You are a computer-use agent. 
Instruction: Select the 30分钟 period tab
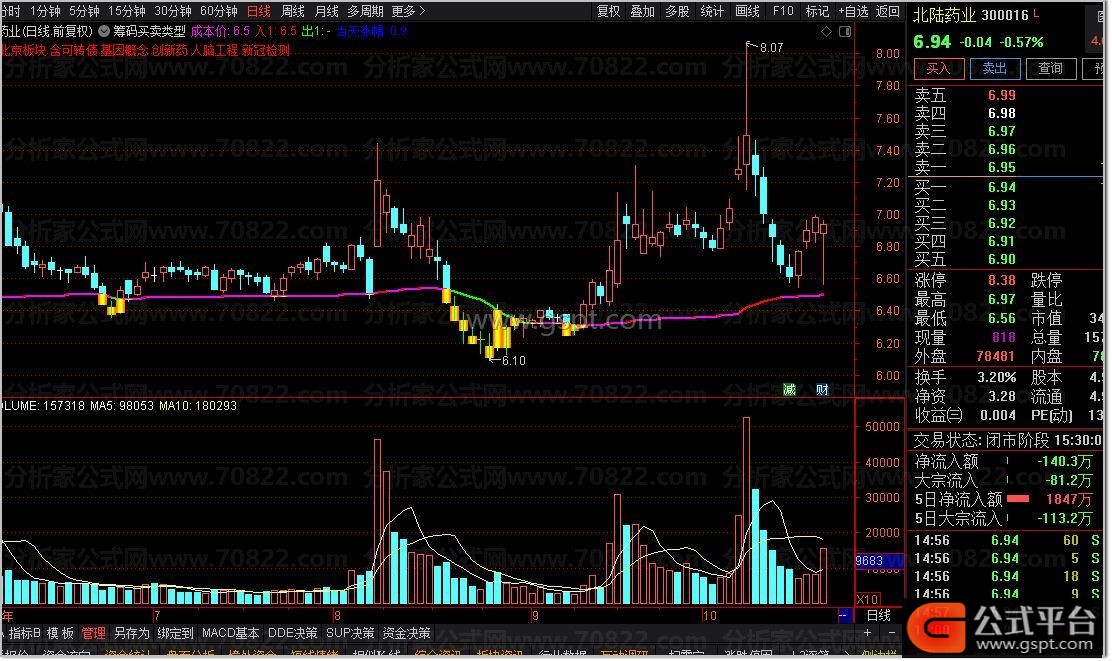tap(172, 11)
